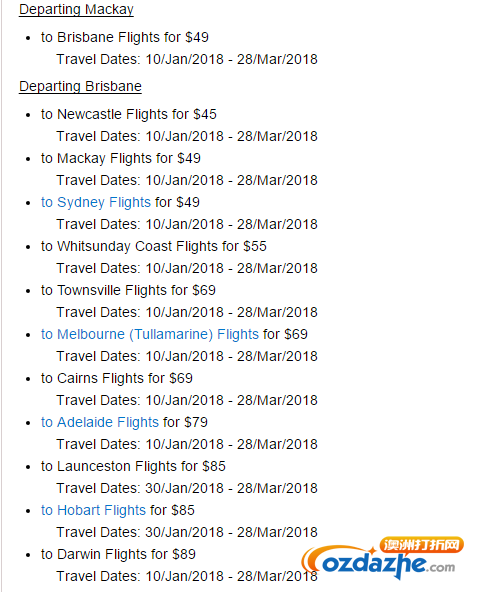486x592 pixels.
Task: Click the Townsville Flights for $69 item
Action: click(x=128, y=290)
